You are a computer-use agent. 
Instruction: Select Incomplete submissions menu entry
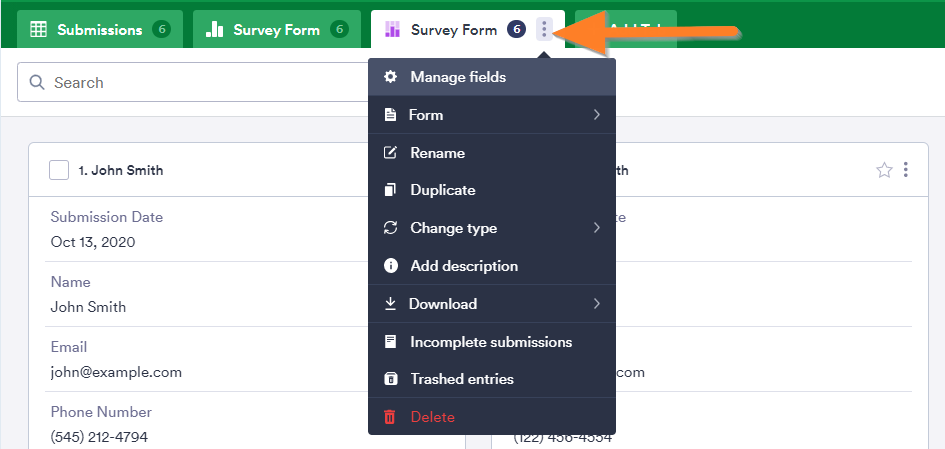click(x=490, y=342)
